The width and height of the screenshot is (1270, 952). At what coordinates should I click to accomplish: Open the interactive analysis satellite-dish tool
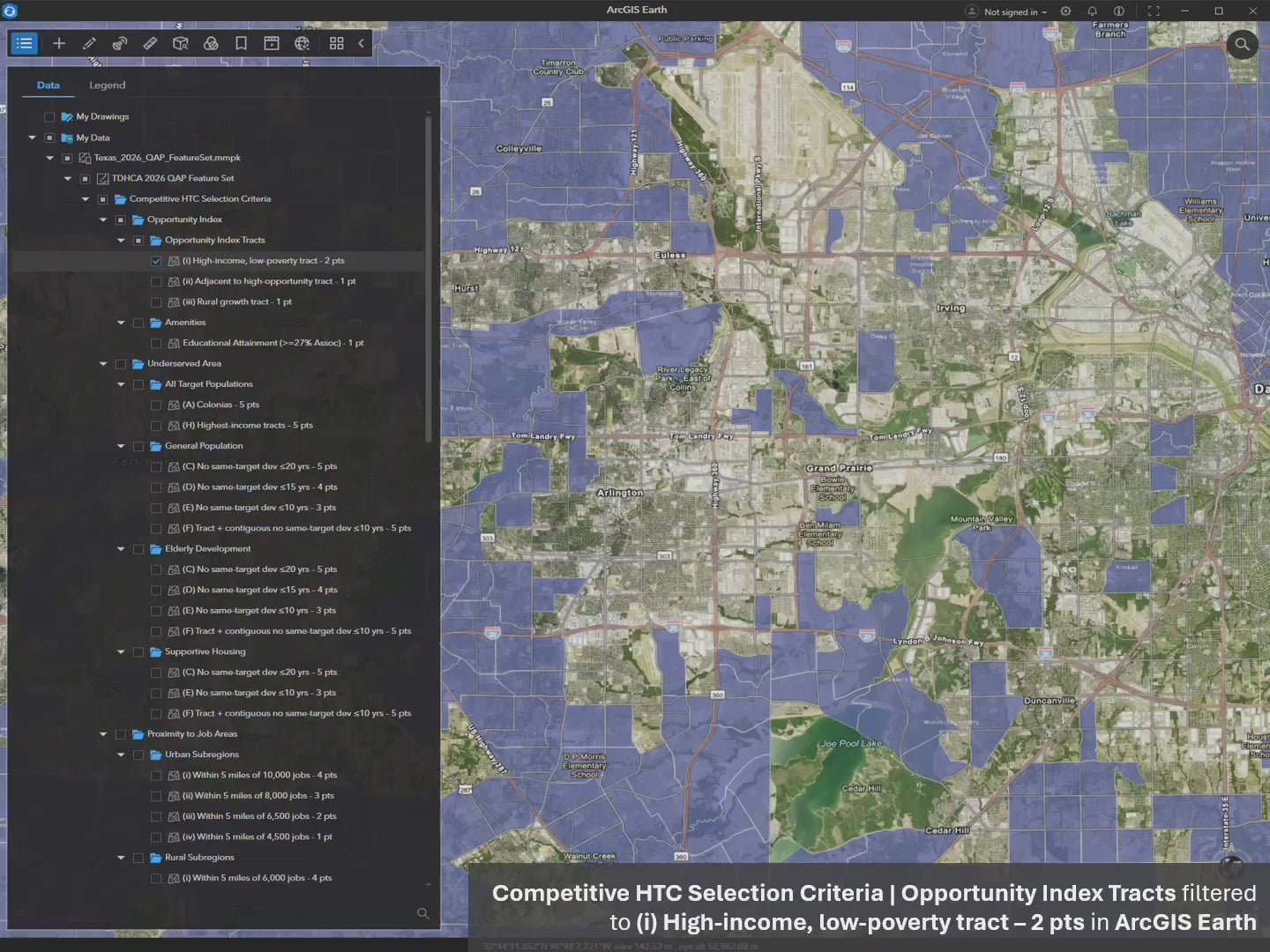tap(119, 43)
